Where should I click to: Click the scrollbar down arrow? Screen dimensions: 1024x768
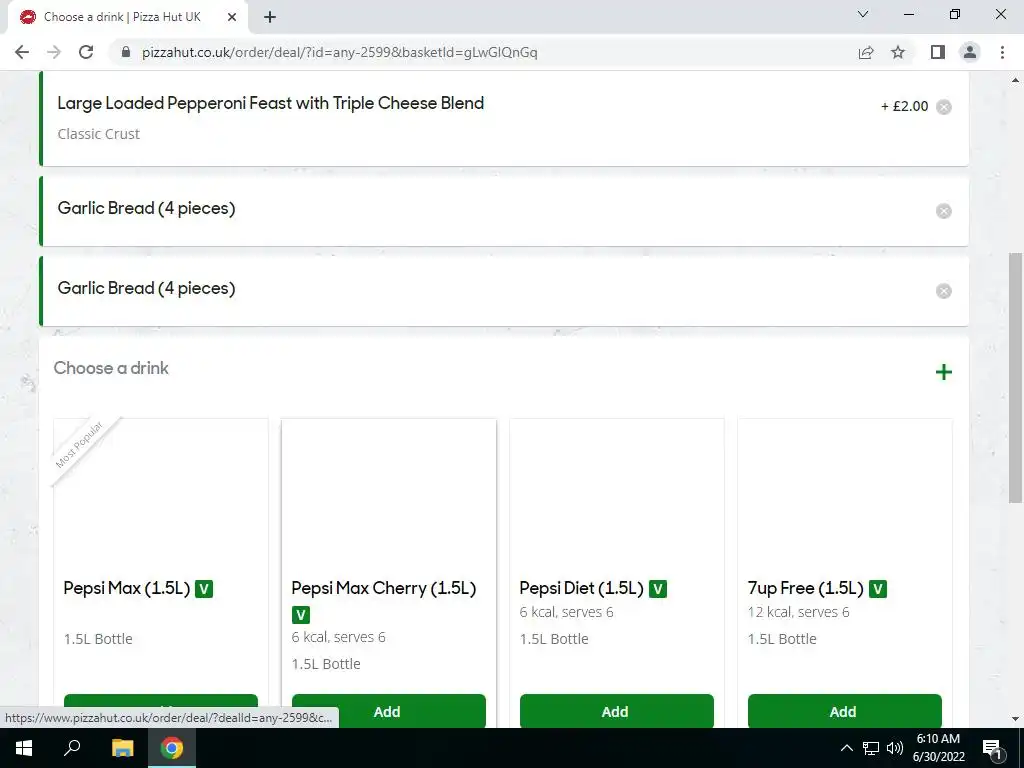1015,719
